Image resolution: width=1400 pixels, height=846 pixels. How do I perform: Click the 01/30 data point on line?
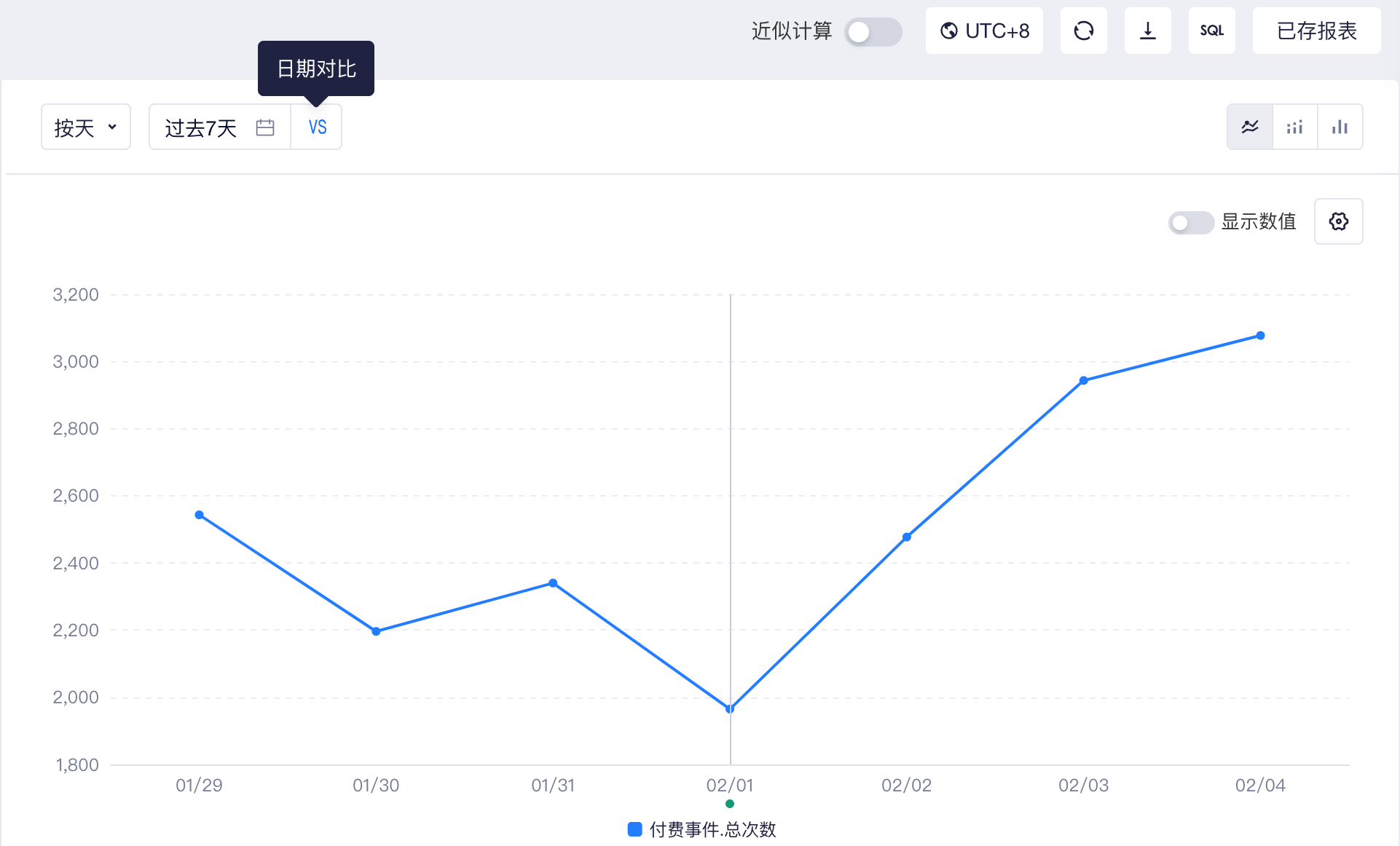click(x=376, y=631)
